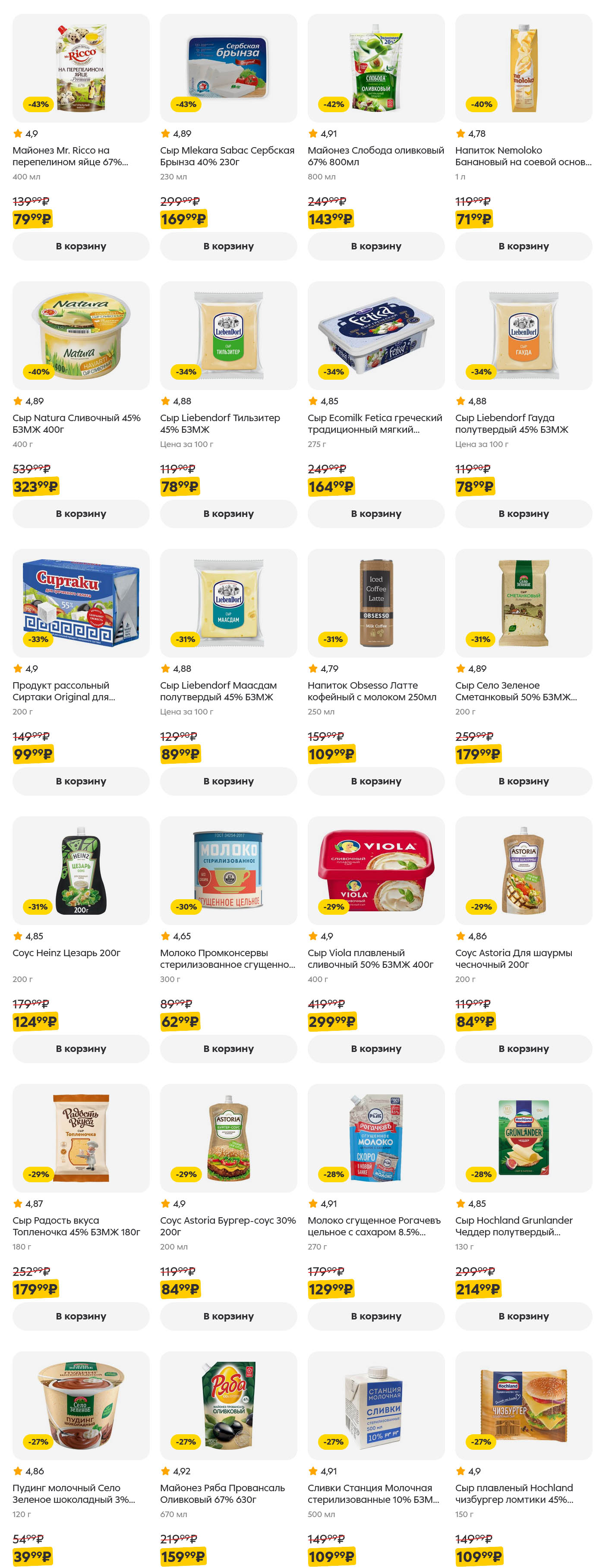Add Соус Astoria Бургер-соус to cart
Screen dimensions: 596x1568
(228, 1316)
